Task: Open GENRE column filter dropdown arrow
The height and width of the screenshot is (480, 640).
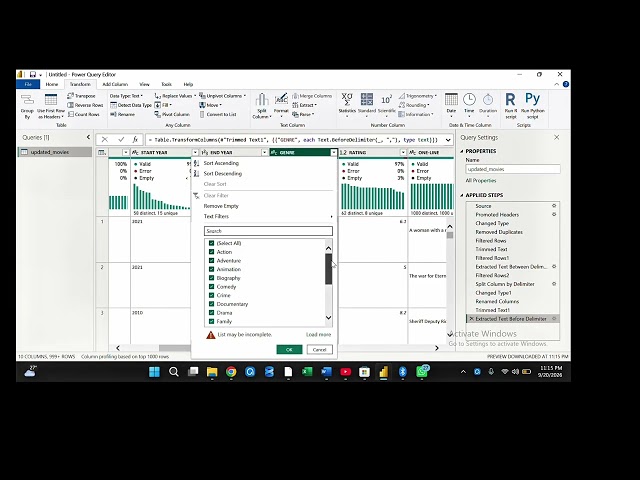Action: [x=333, y=153]
